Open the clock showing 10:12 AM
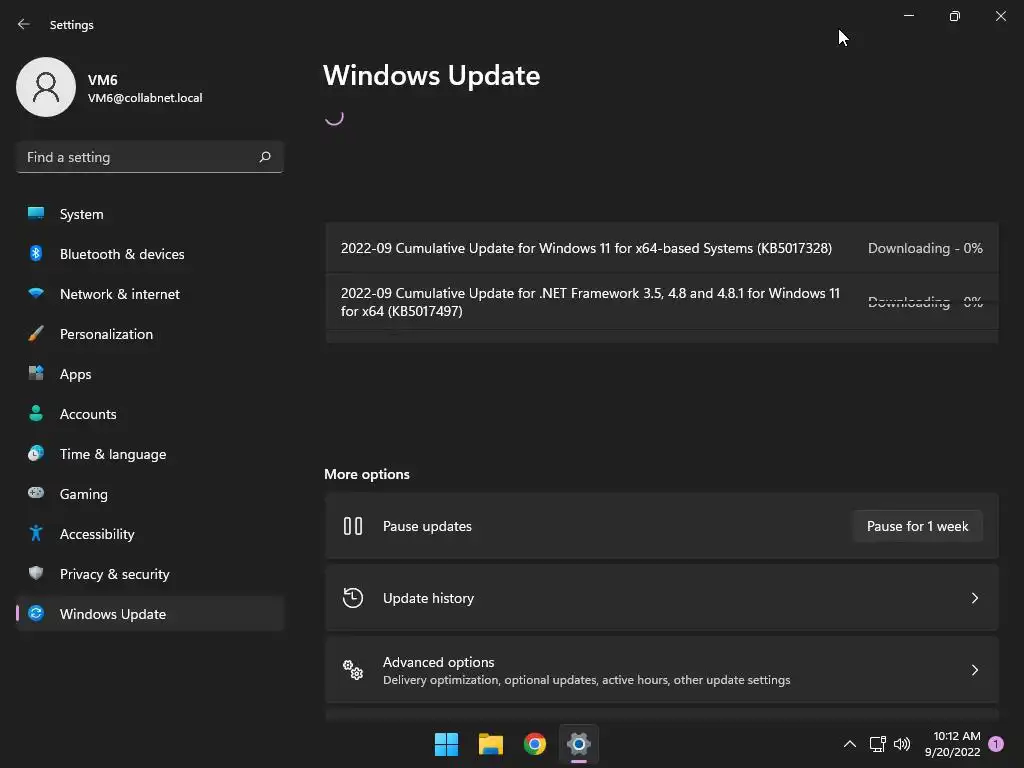 (952, 744)
